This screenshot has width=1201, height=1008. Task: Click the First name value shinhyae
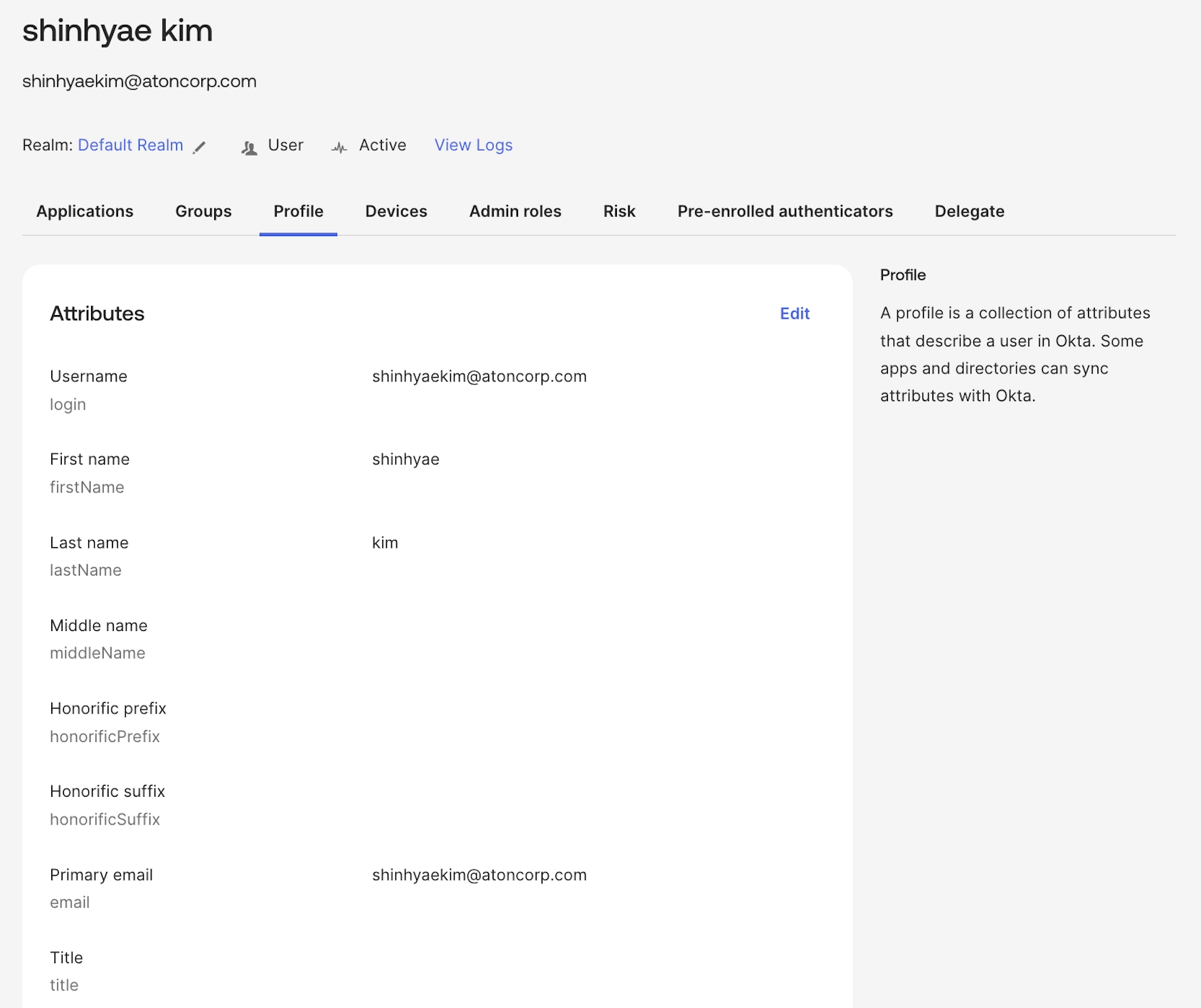pos(406,460)
